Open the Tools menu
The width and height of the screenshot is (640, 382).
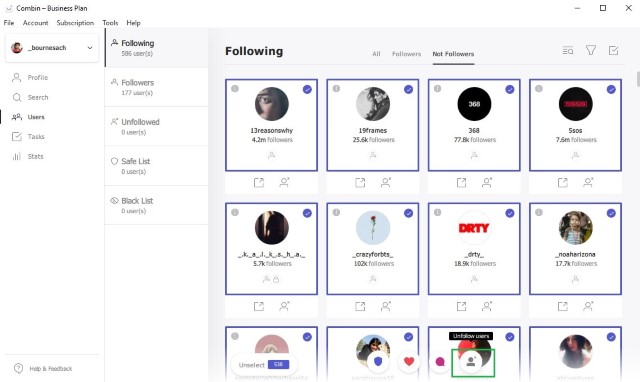(110, 23)
